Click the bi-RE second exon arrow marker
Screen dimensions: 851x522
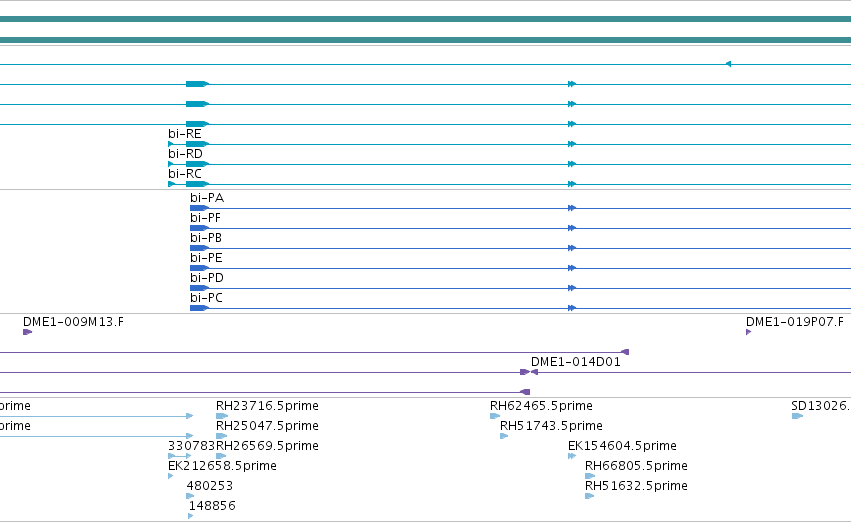click(x=571, y=144)
